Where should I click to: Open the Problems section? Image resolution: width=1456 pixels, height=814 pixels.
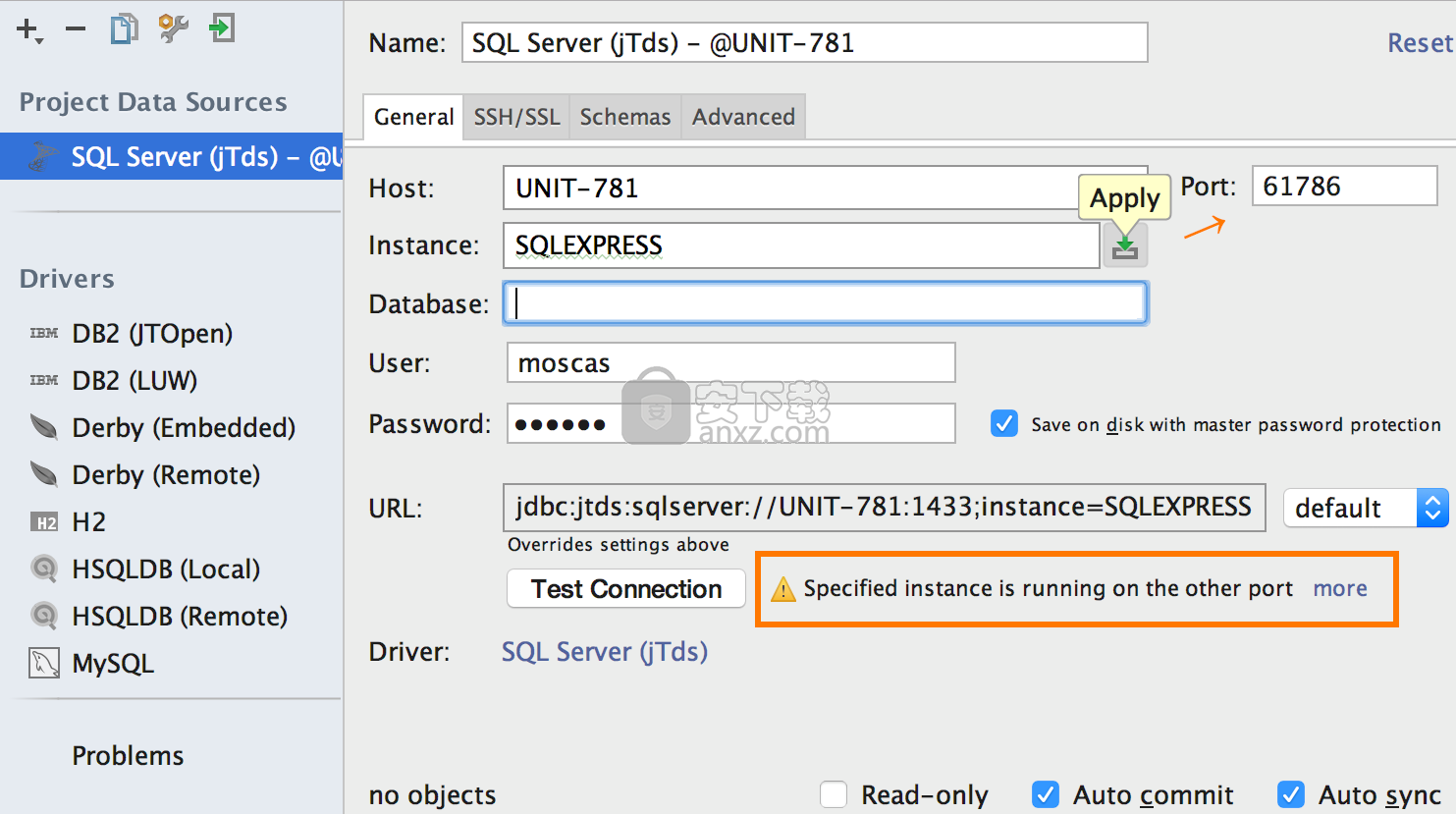128,756
